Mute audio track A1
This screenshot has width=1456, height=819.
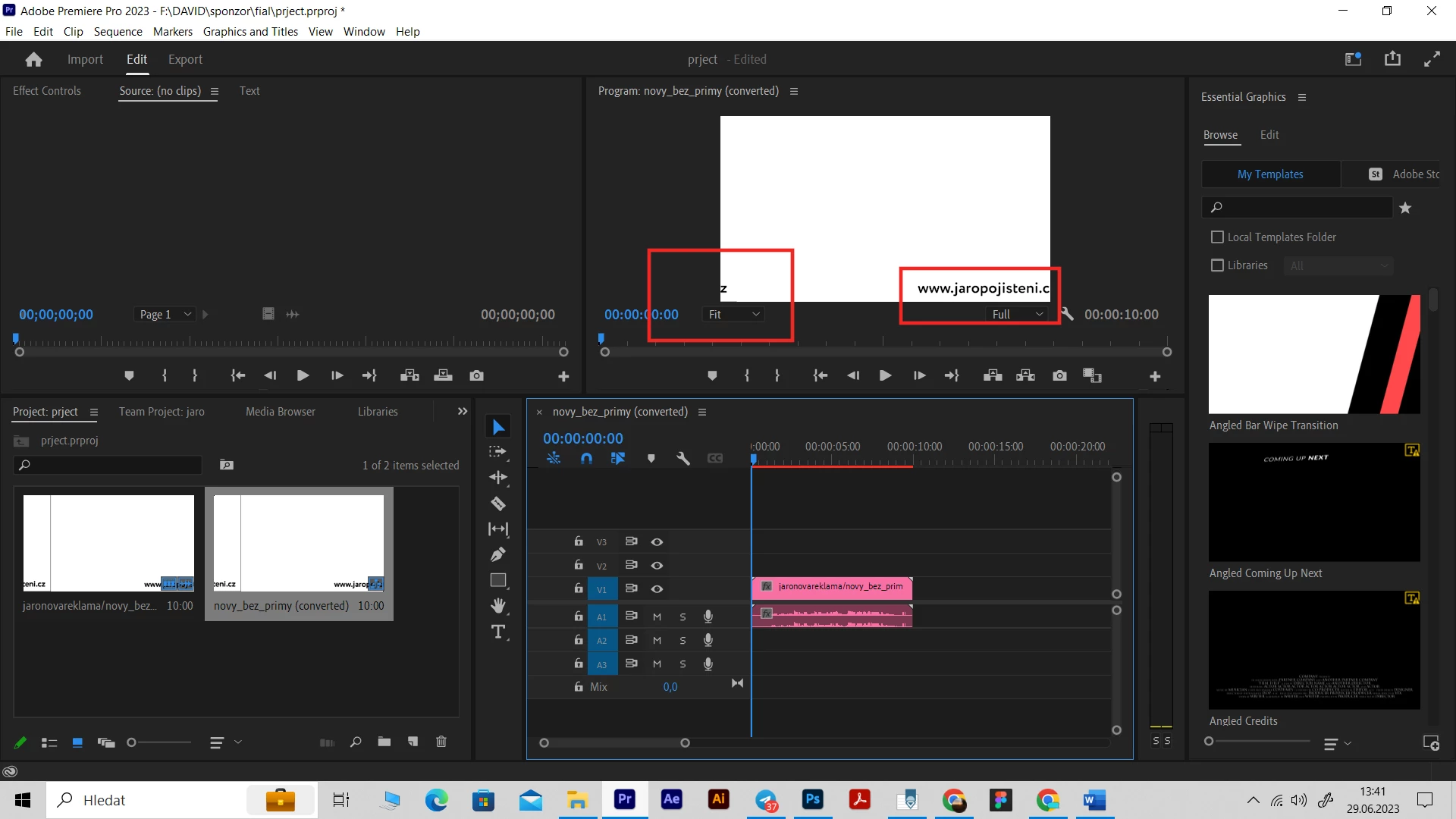pos(657,617)
